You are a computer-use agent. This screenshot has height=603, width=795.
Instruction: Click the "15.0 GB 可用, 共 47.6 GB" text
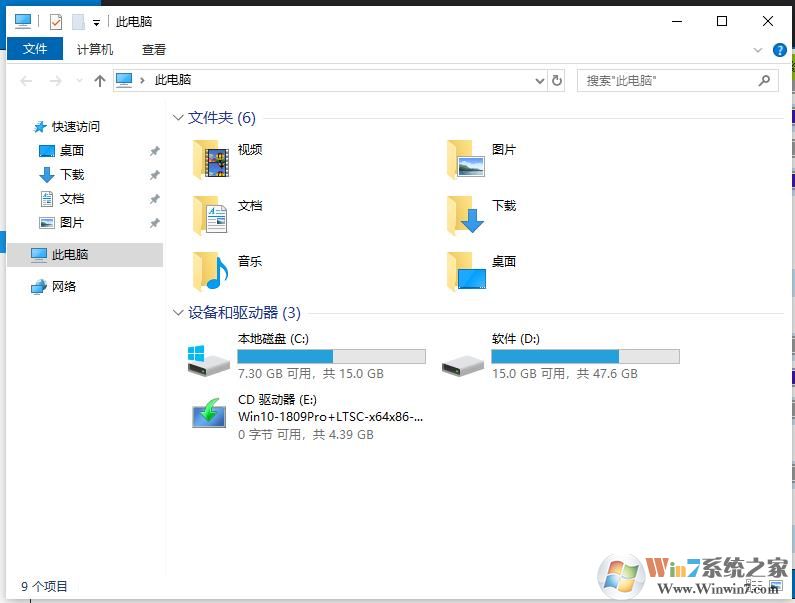tap(565, 374)
